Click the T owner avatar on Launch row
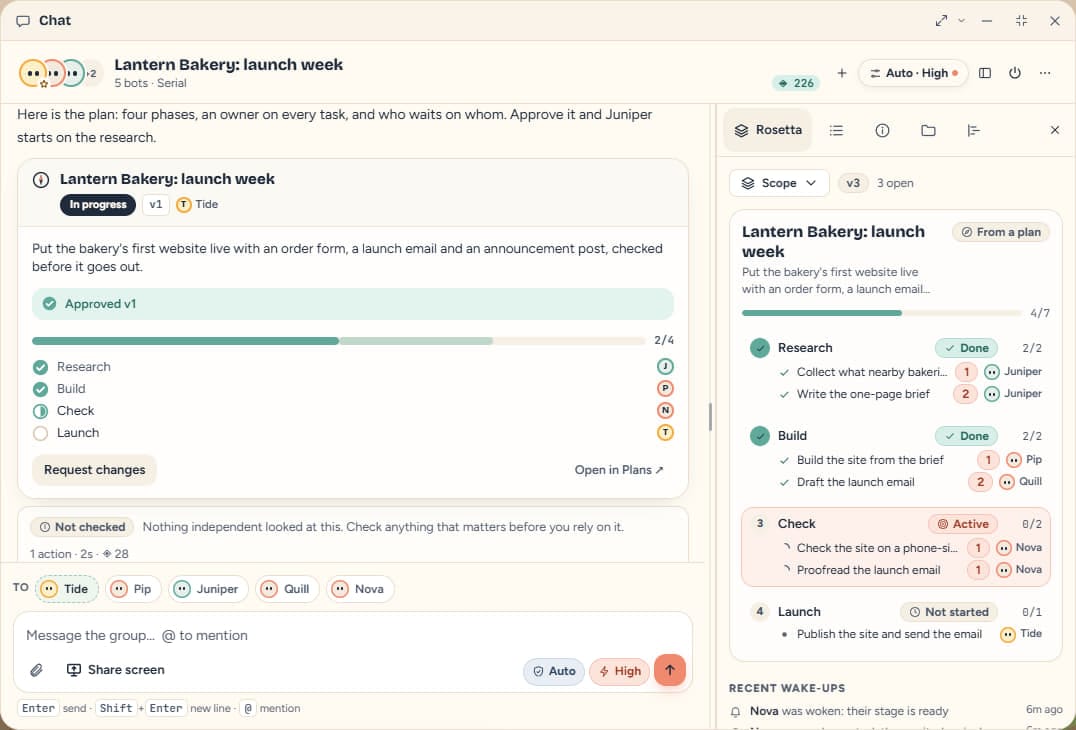 tap(665, 432)
